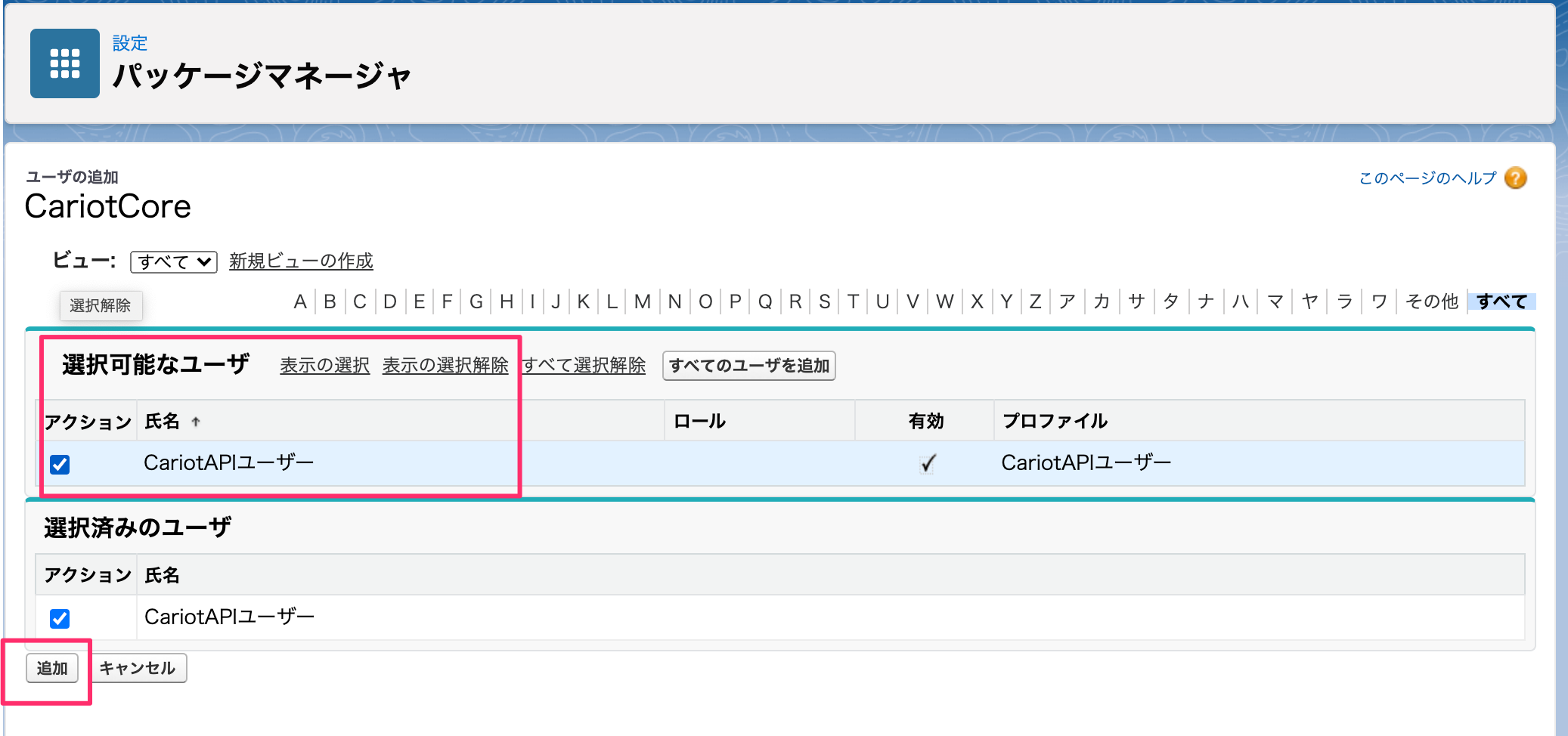
Task: Filter users by kana ア
Action: click(1067, 302)
